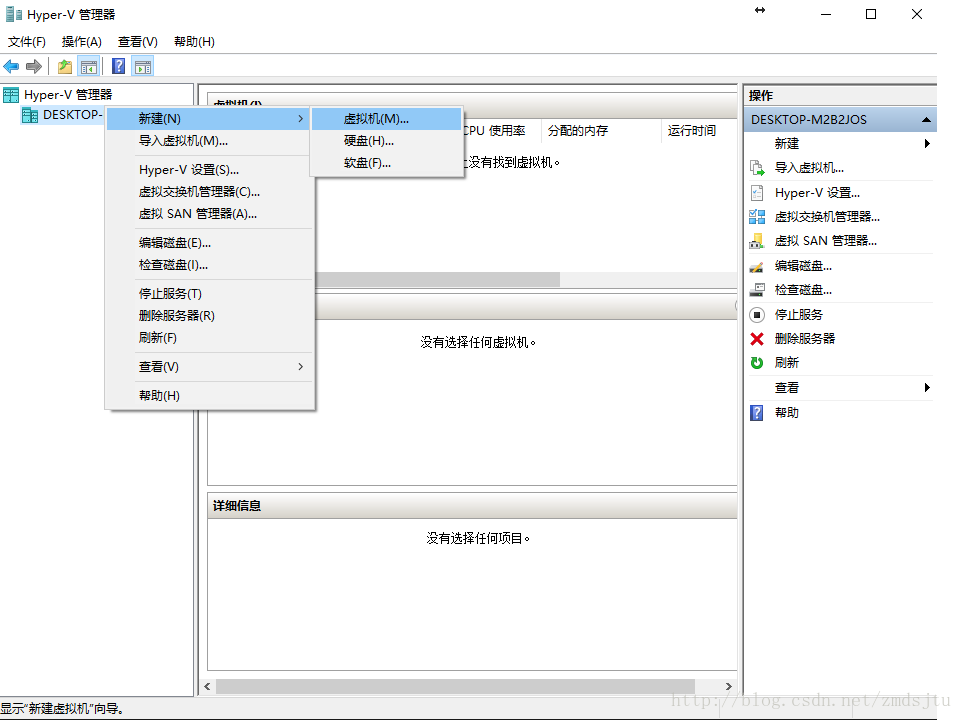
Task: Select 停止服务(T) in context menu
Action: coord(209,294)
